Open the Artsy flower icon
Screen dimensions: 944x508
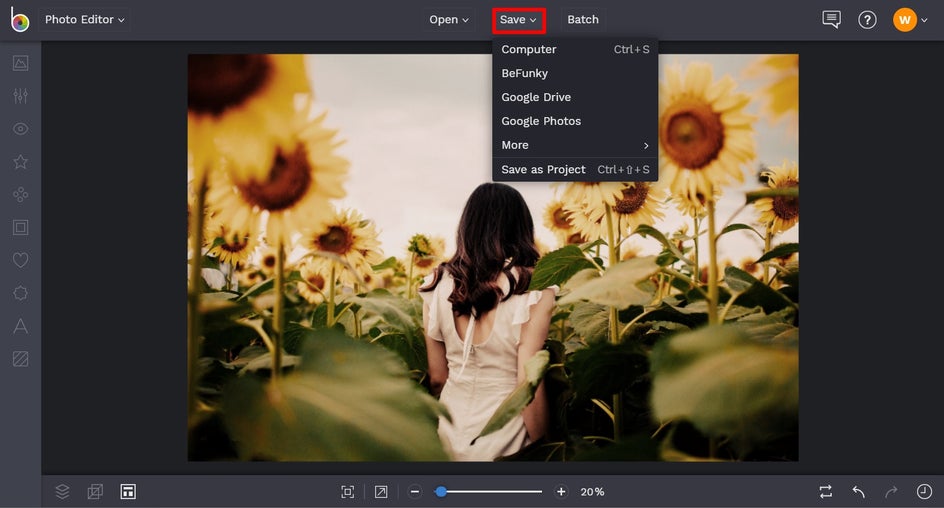click(x=20, y=194)
